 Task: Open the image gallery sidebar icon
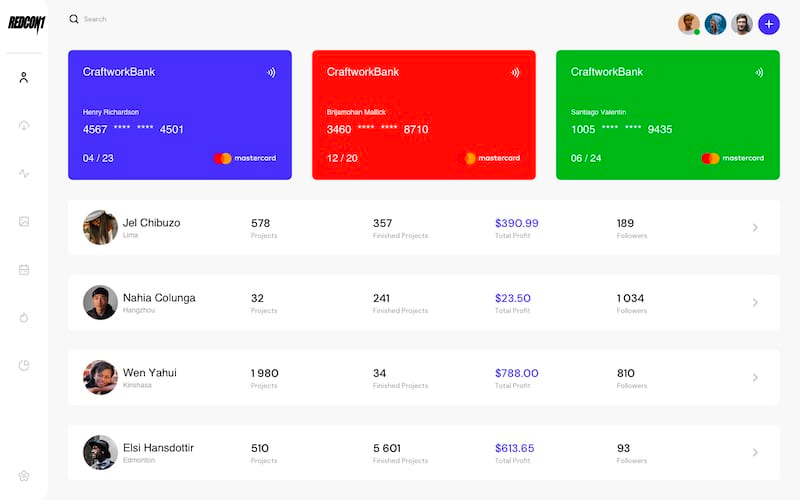tap(23, 221)
